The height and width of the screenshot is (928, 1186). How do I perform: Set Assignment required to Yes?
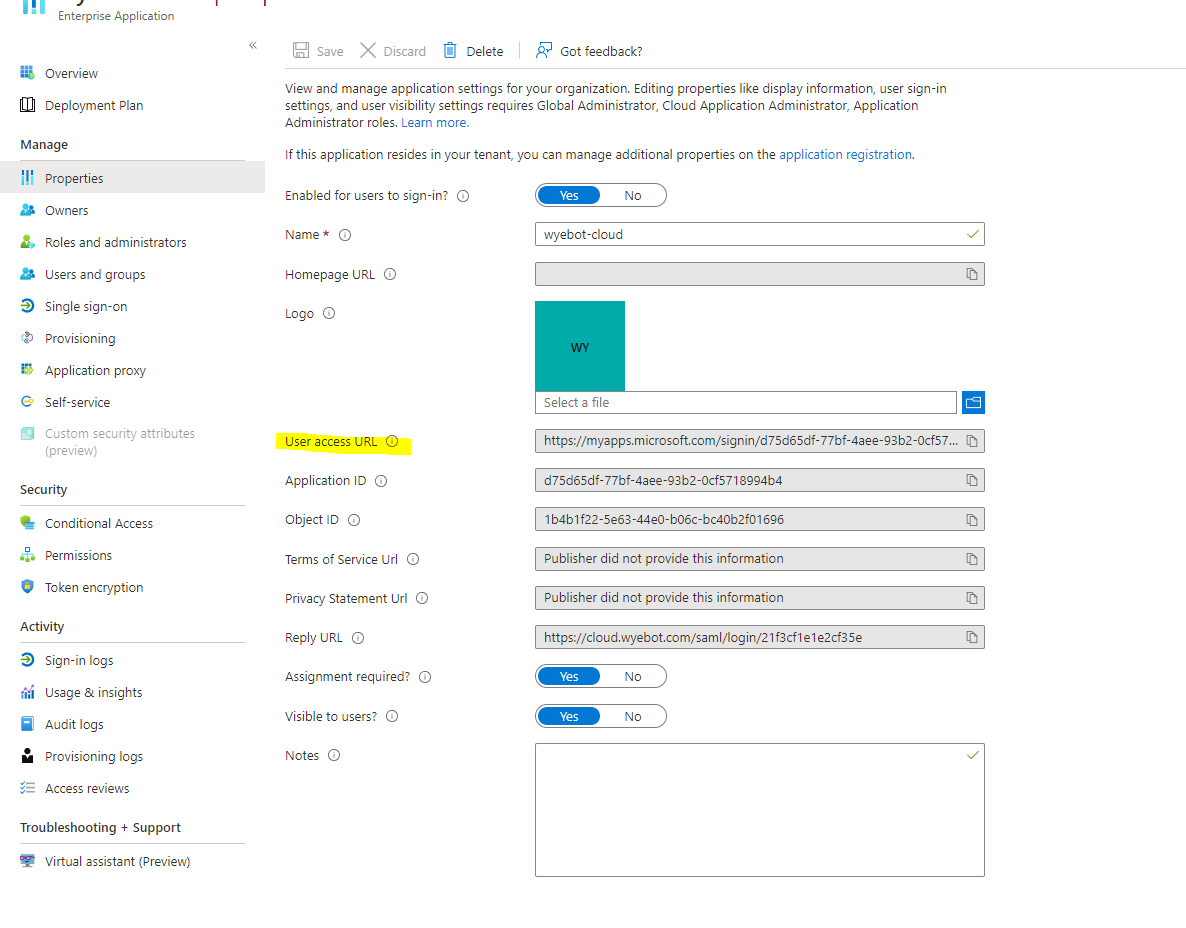click(x=569, y=677)
